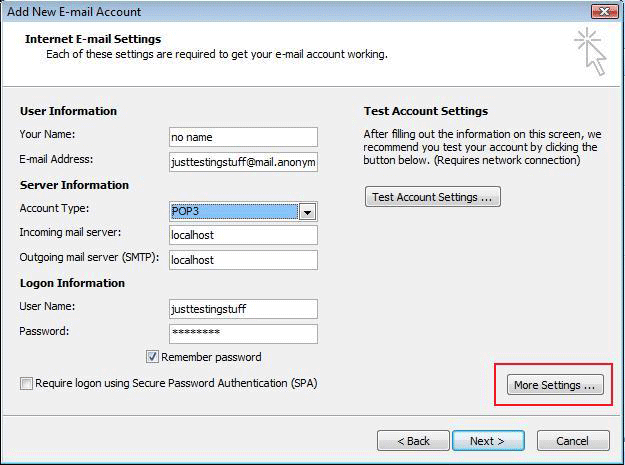
Task: Close the Add New E-mail Account dialog
Action: point(602,11)
